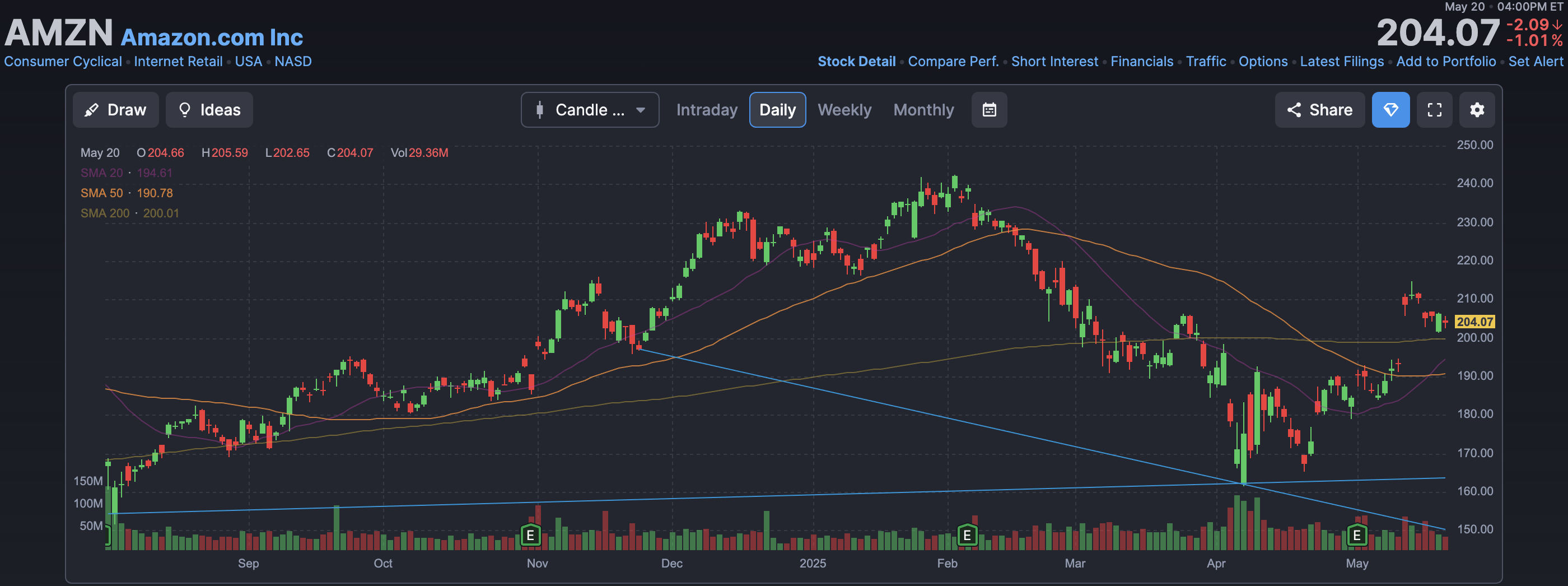Open the Stock Detail link
Viewport: 1568px width, 586px height.
(856, 62)
